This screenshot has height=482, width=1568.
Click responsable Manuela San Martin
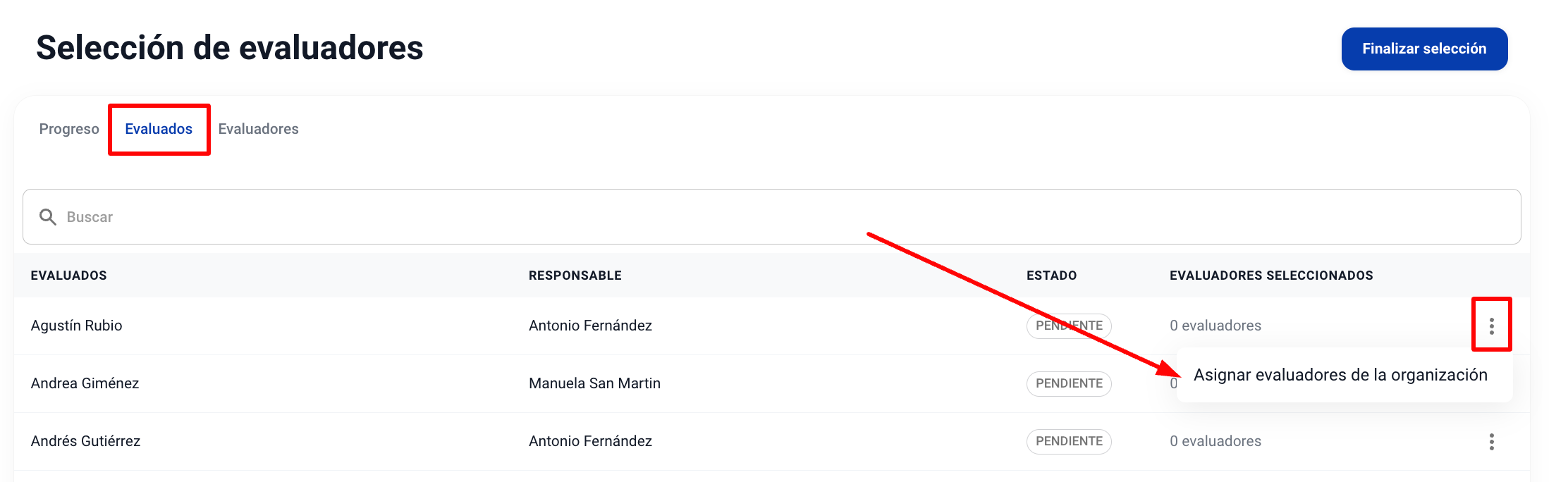(594, 383)
